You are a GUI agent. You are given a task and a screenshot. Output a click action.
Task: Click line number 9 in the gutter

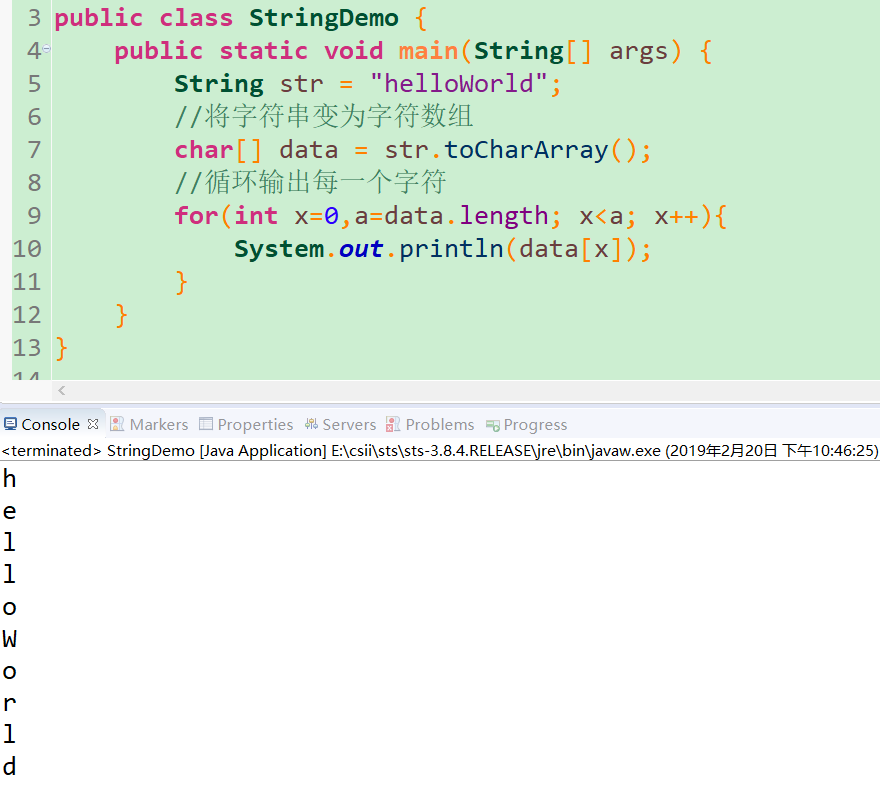click(x=34, y=216)
